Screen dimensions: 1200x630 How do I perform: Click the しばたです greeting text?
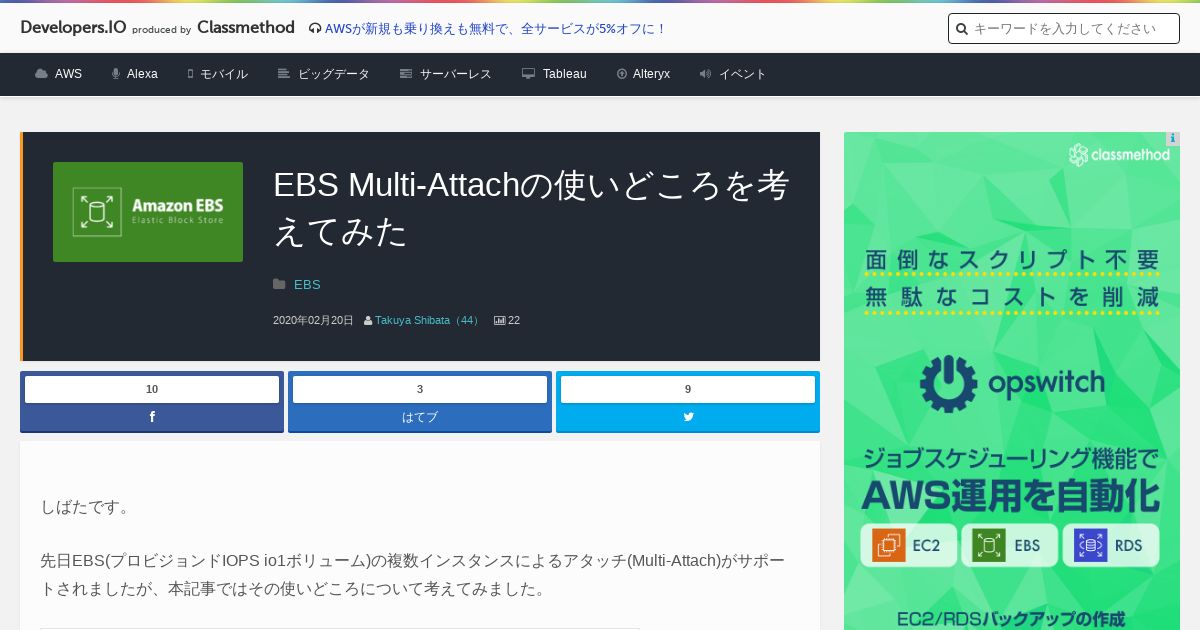click(x=87, y=507)
